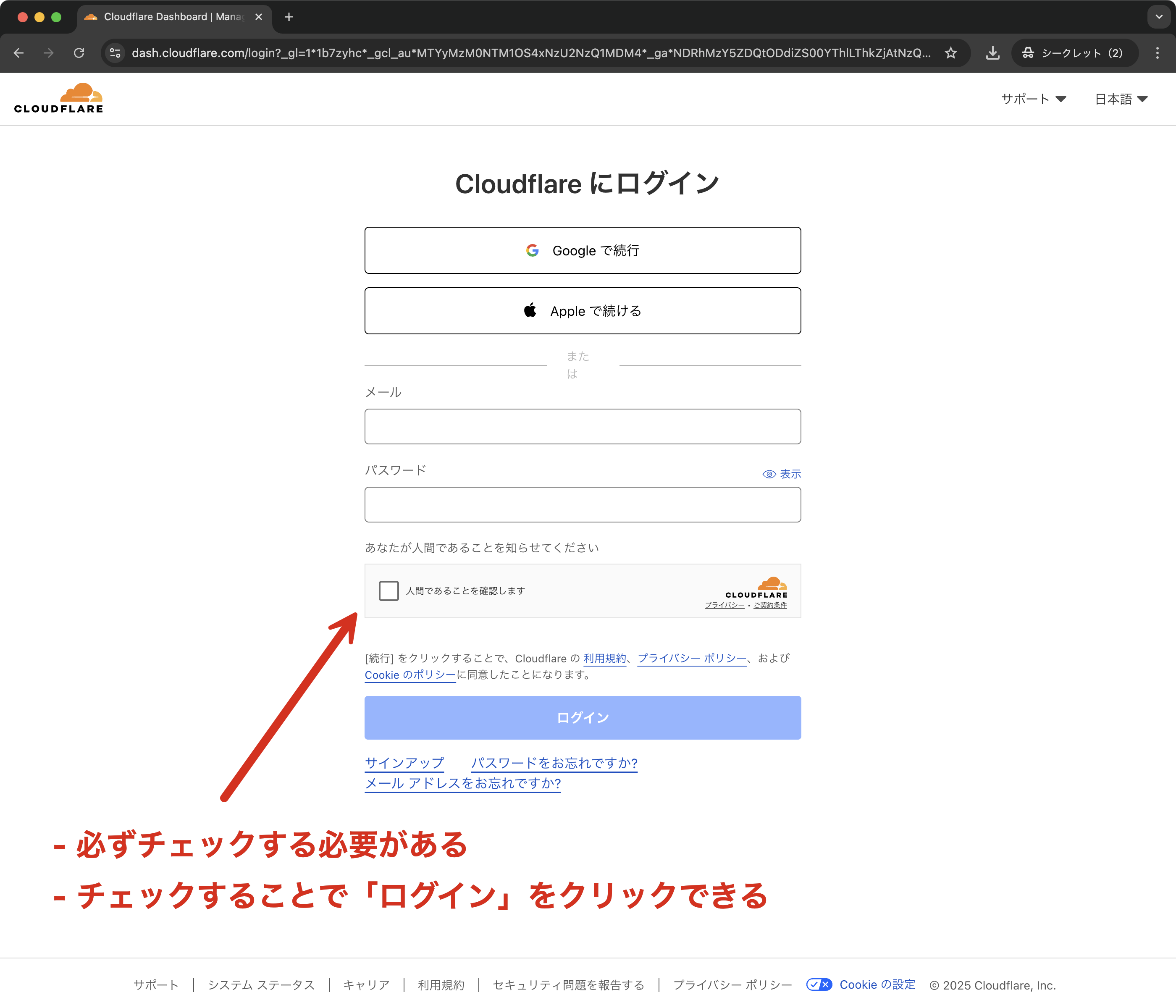
Task: Click the browser forward arrow
Action: 49,53
